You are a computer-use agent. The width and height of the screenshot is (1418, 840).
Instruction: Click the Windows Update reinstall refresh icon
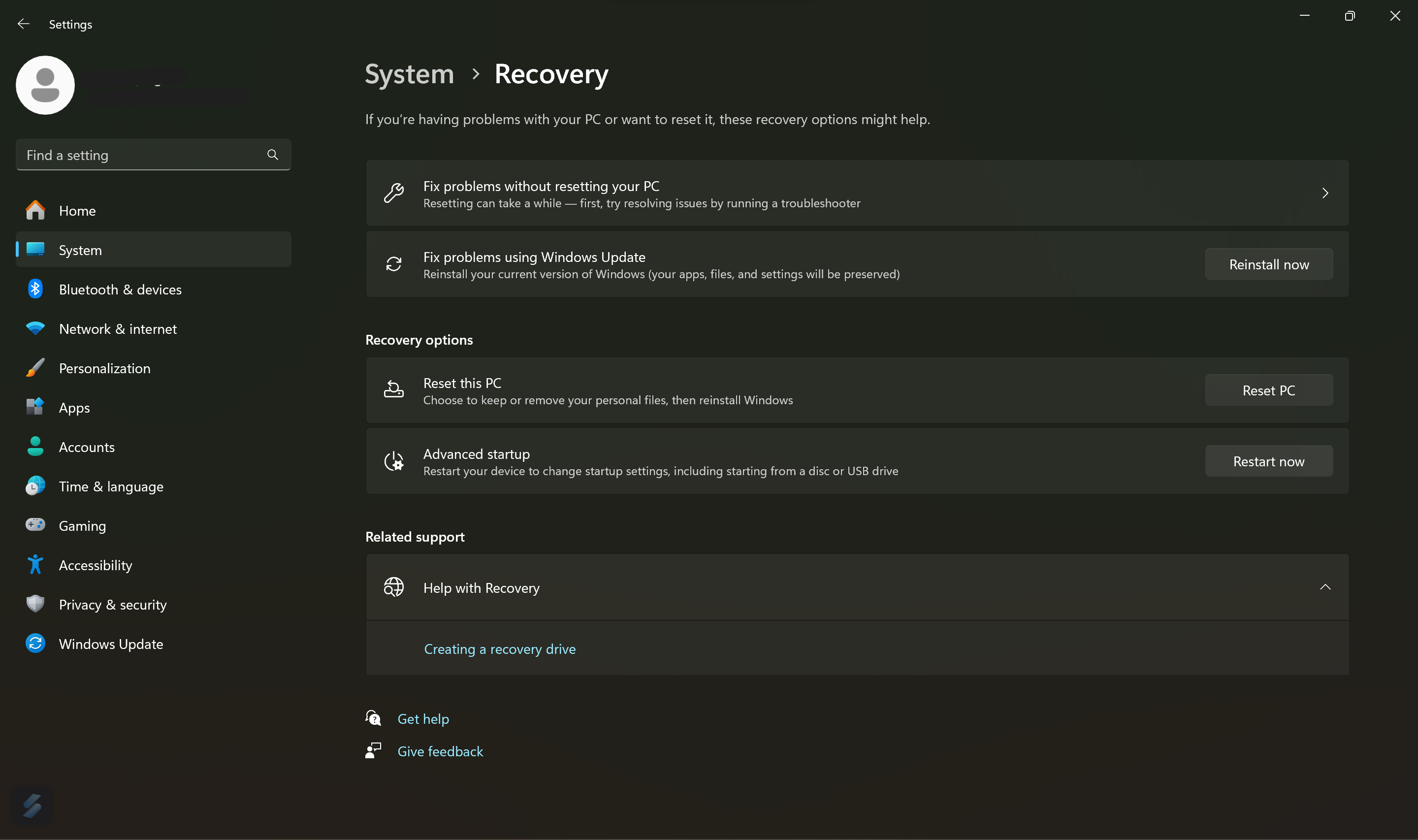pos(394,264)
